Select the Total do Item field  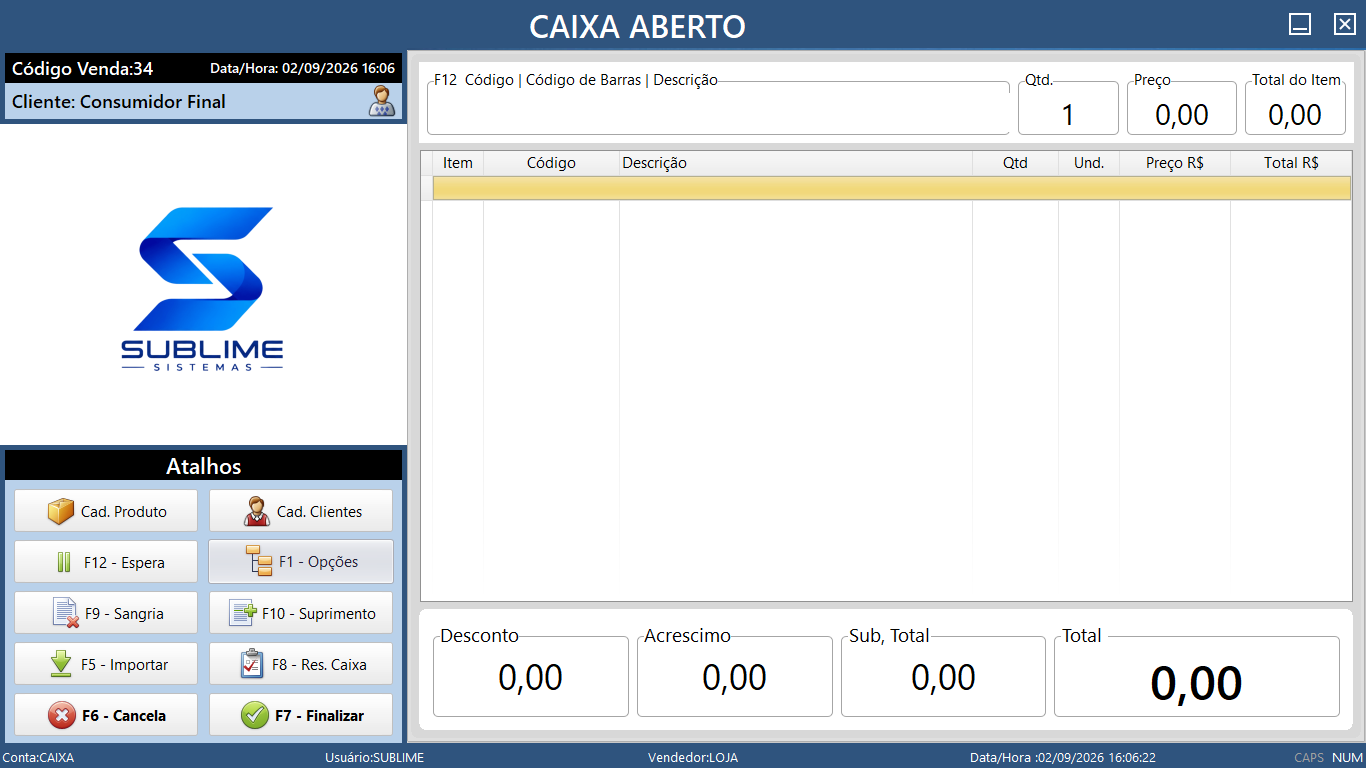pyautogui.click(x=1295, y=110)
